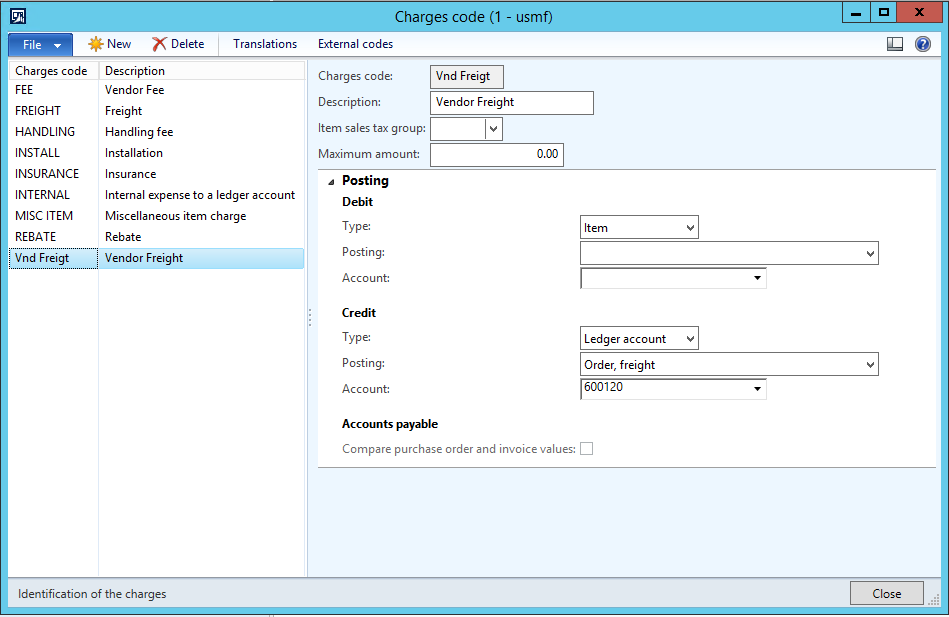Toggle Compare purchase order and invoice values checkbox
This screenshot has width=949, height=617.
pos(587,449)
